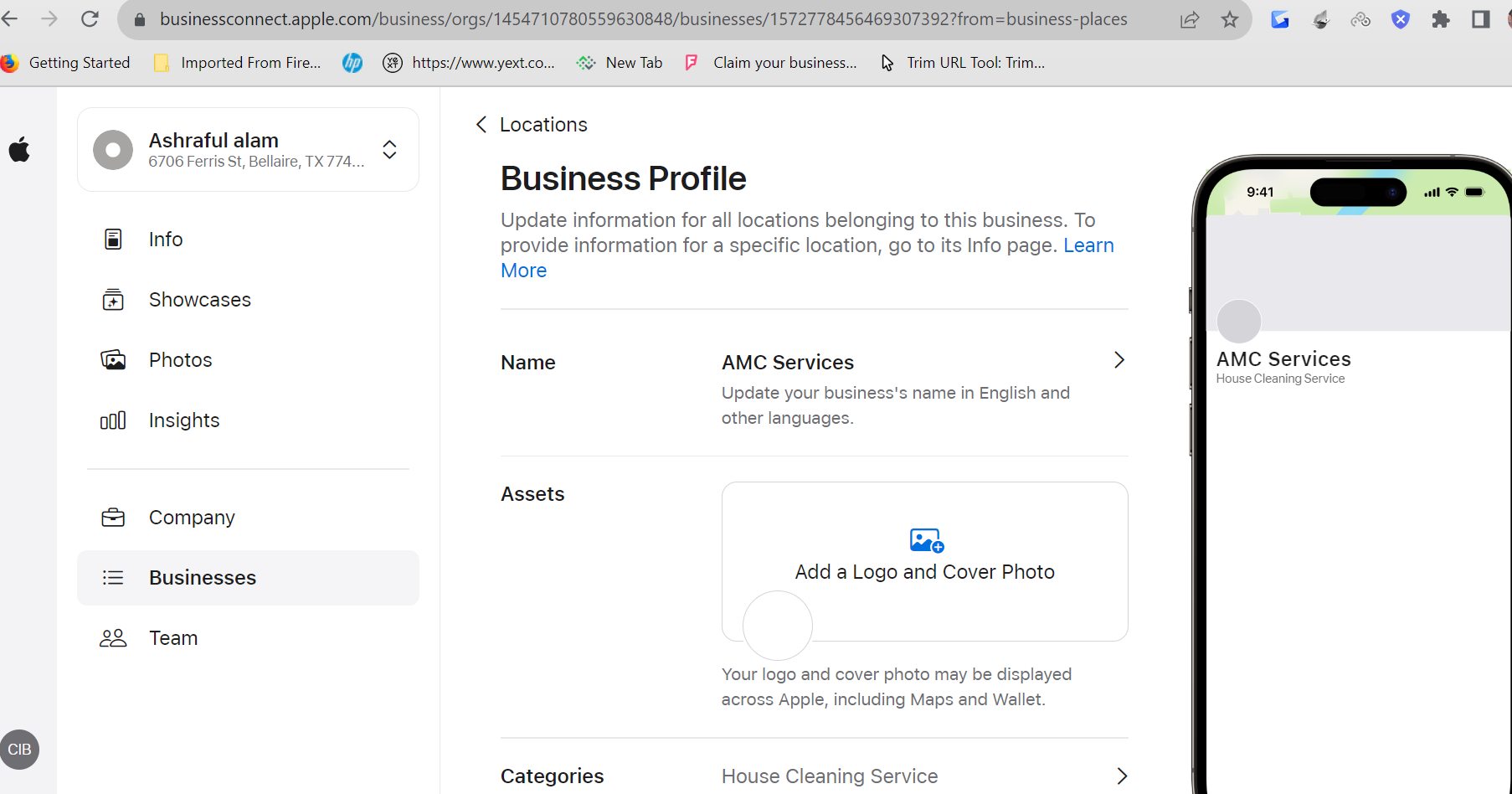Screen dimensions: 1512x794
Task: Click the Team people icon
Action: pyautogui.click(x=113, y=638)
